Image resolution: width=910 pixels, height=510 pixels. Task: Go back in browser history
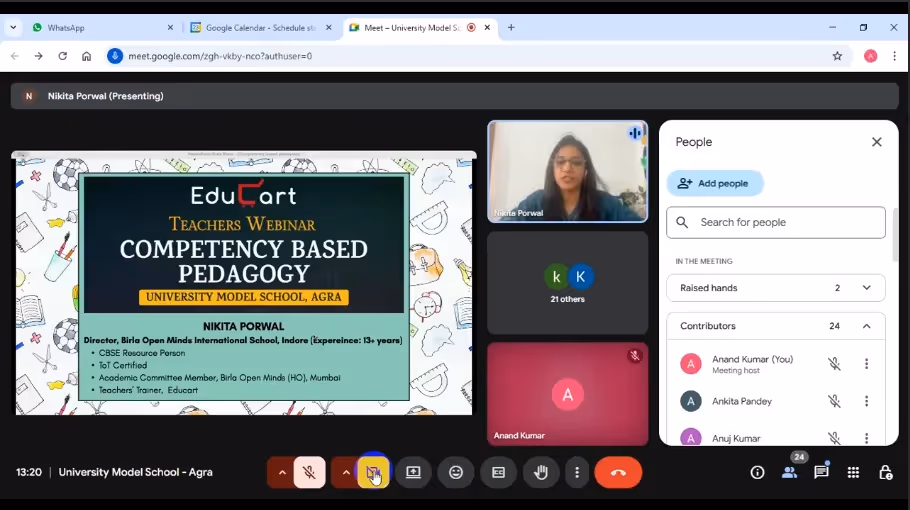pos(15,56)
